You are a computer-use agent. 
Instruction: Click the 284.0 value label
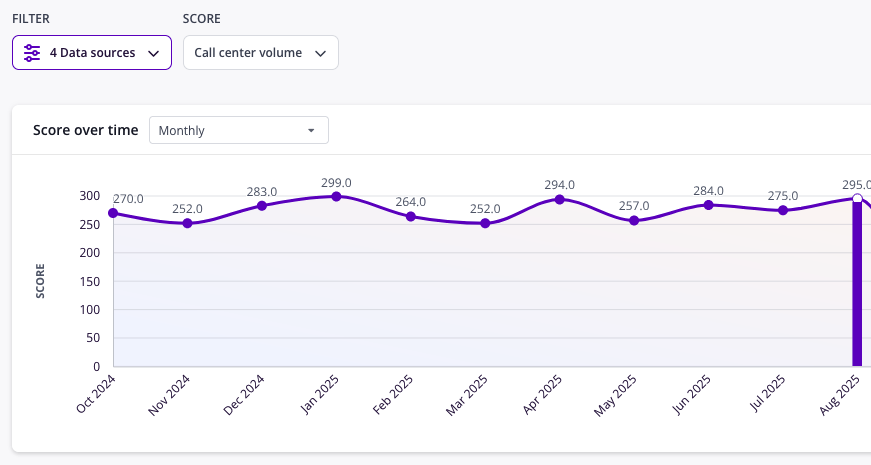click(709, 191)
